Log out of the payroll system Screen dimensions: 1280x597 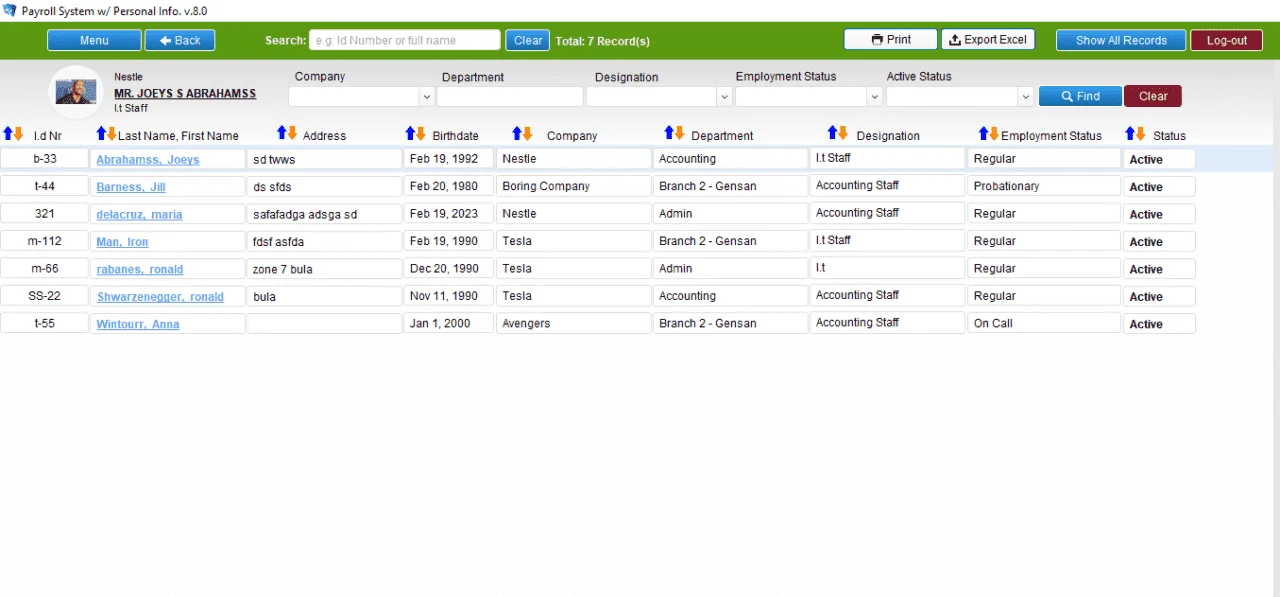1226,40
